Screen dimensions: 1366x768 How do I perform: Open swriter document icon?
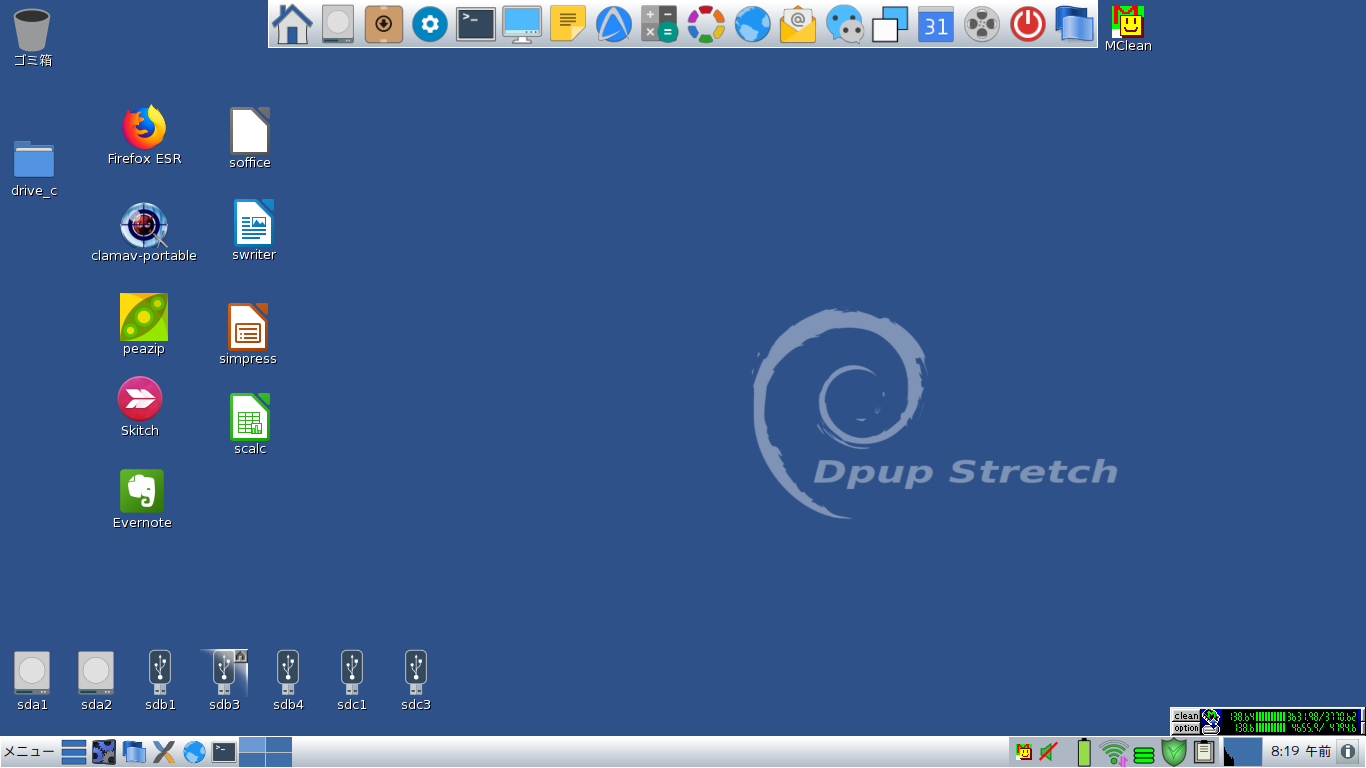[x=254, y=230]
